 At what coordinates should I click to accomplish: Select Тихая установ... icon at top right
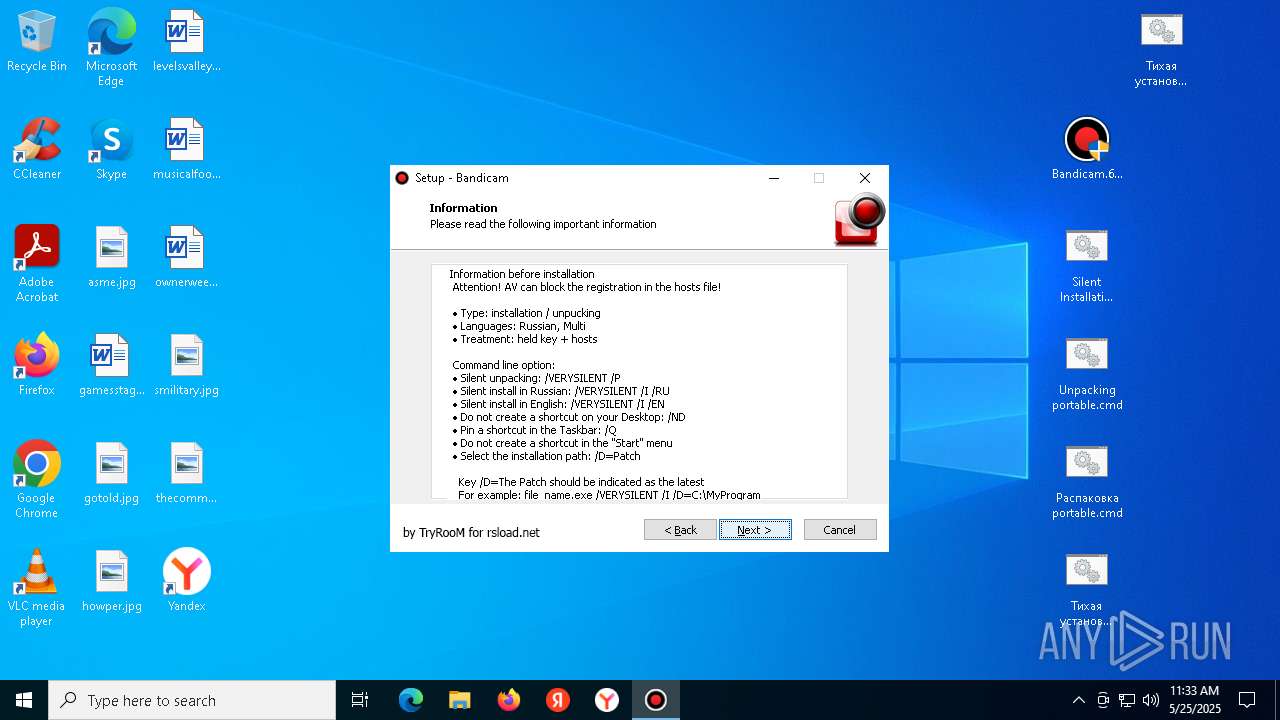click(1161, 49)
